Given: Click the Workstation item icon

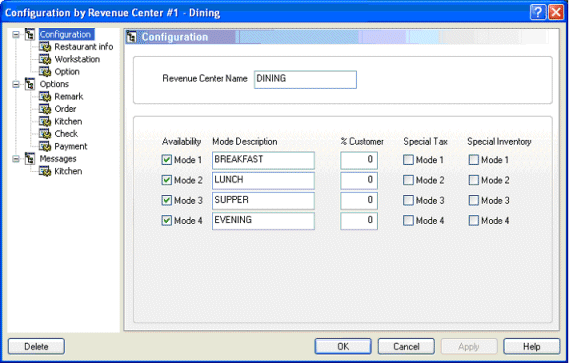Looking at the screenshot, I should [45, 59].
